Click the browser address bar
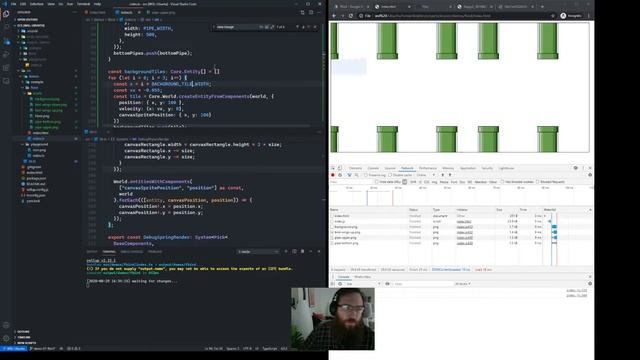 453,16
